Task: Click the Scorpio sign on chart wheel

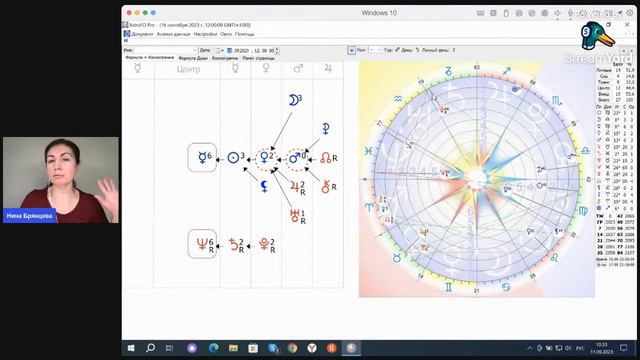Action: 557,100
